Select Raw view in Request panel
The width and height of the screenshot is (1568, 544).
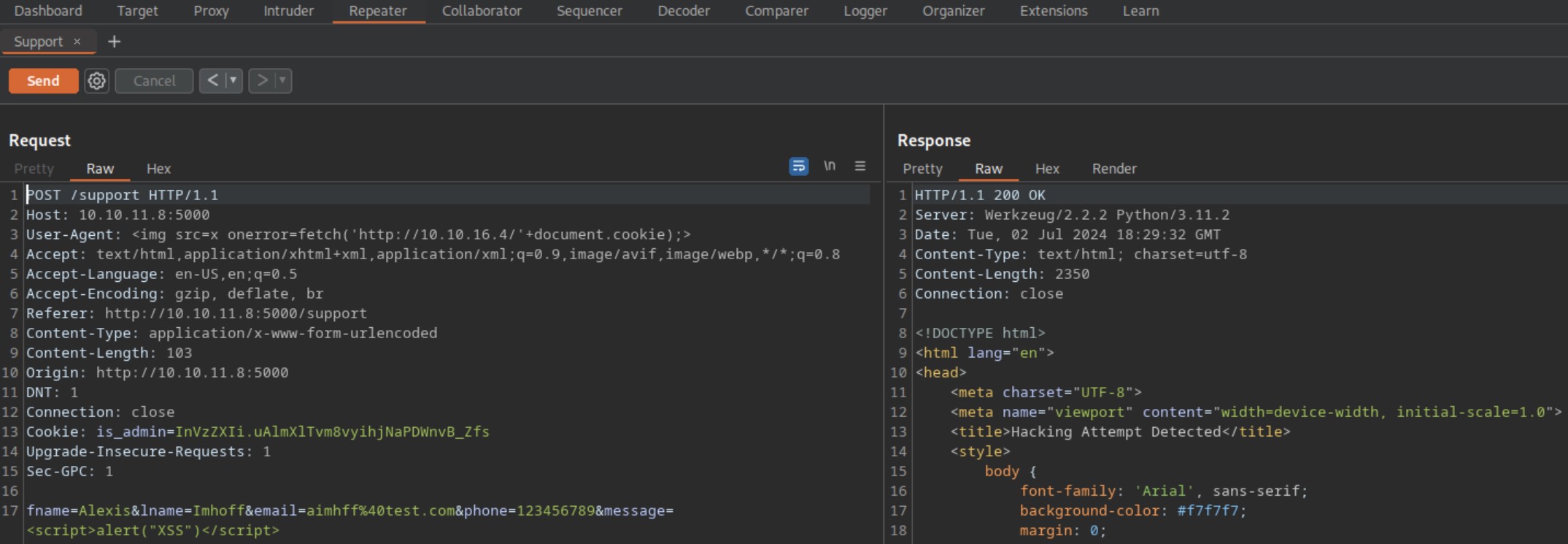click(100, 169)
